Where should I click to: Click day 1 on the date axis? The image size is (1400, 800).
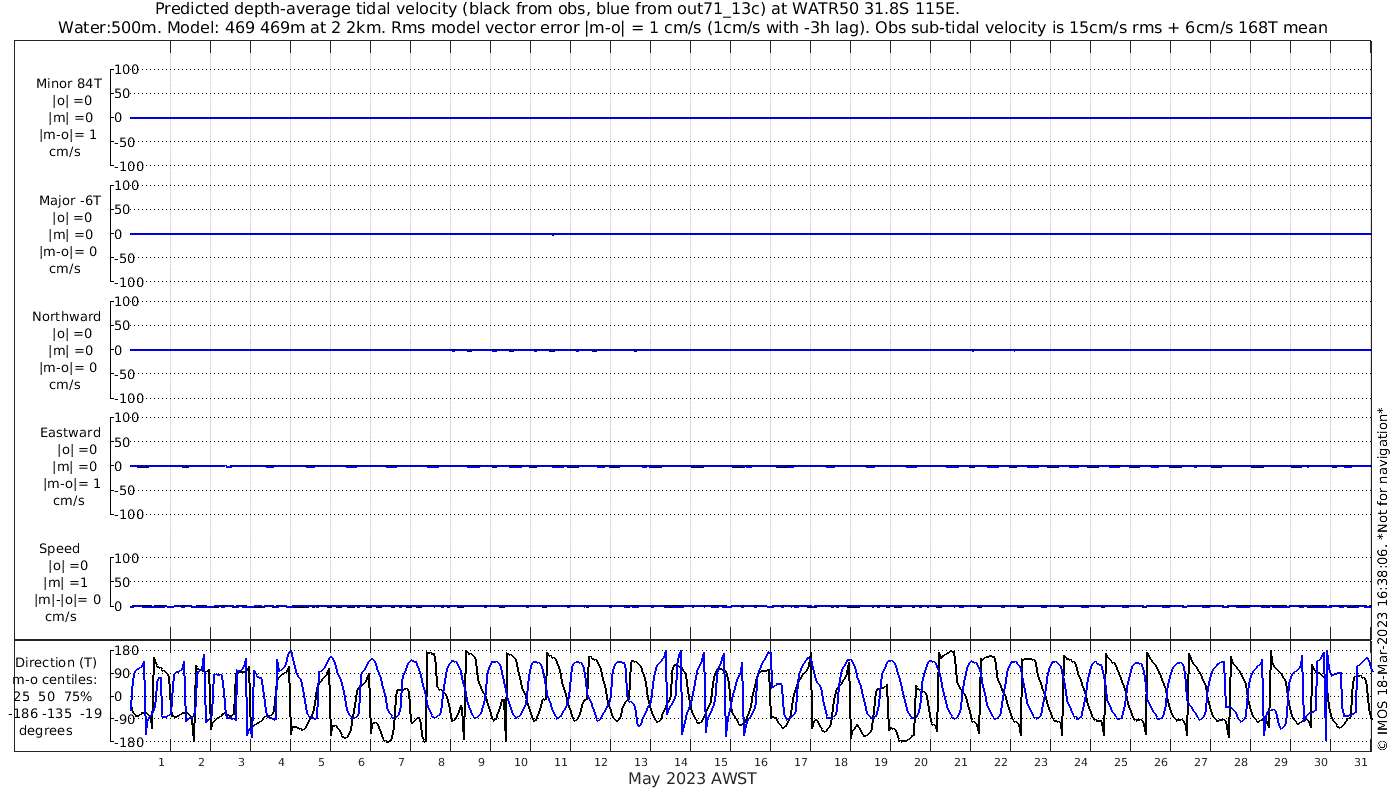click(x=161, y=762)
